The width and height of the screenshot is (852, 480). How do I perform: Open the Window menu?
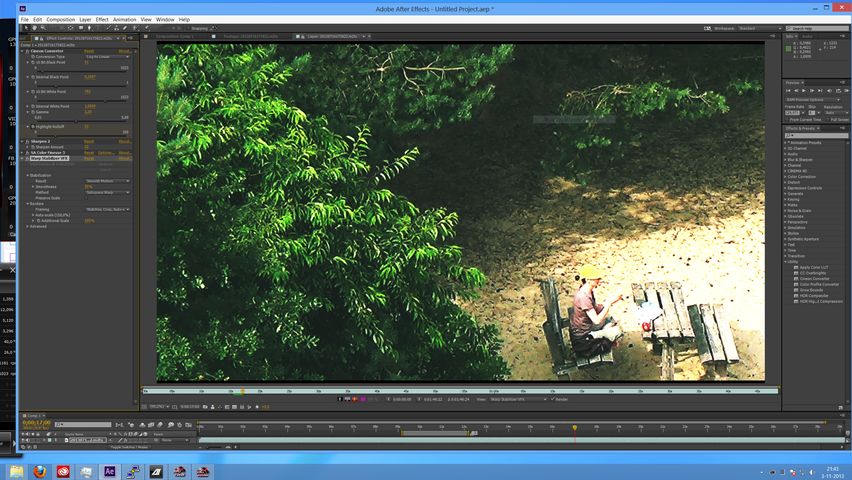tap(165, 20)
